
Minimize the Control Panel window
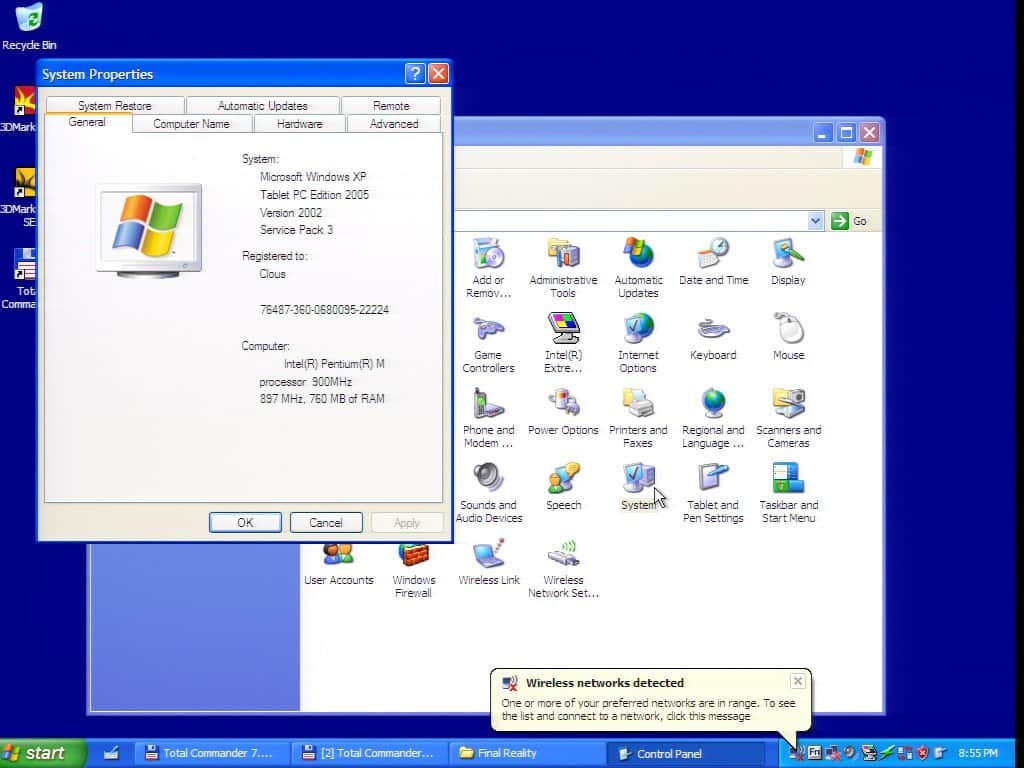[x=823, y=133]
